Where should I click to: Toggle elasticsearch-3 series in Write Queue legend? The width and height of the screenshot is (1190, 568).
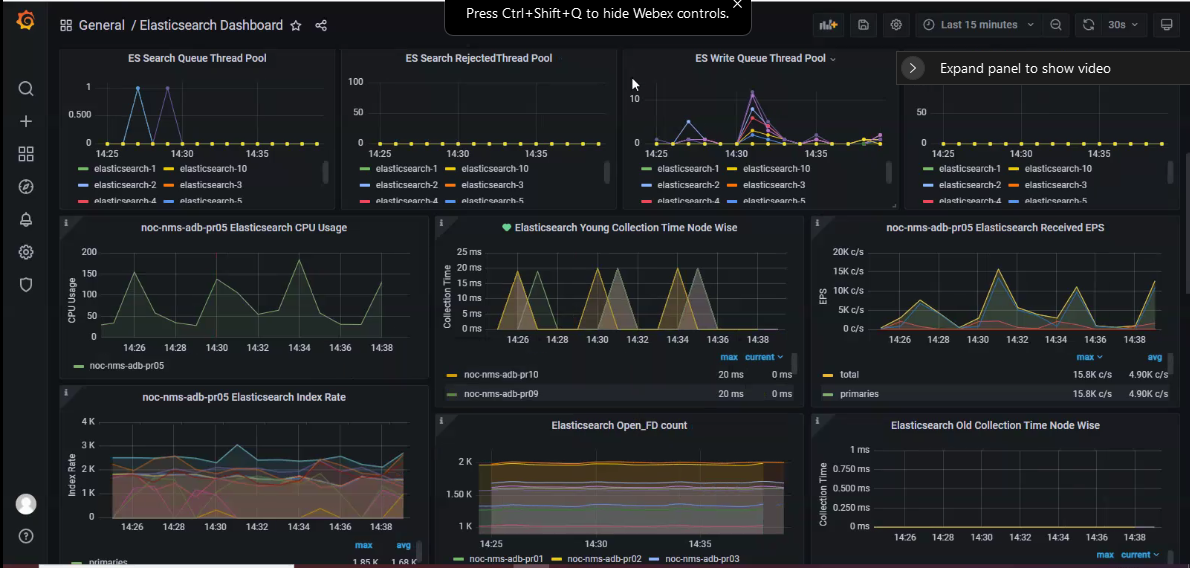click(x=774, y=185)
